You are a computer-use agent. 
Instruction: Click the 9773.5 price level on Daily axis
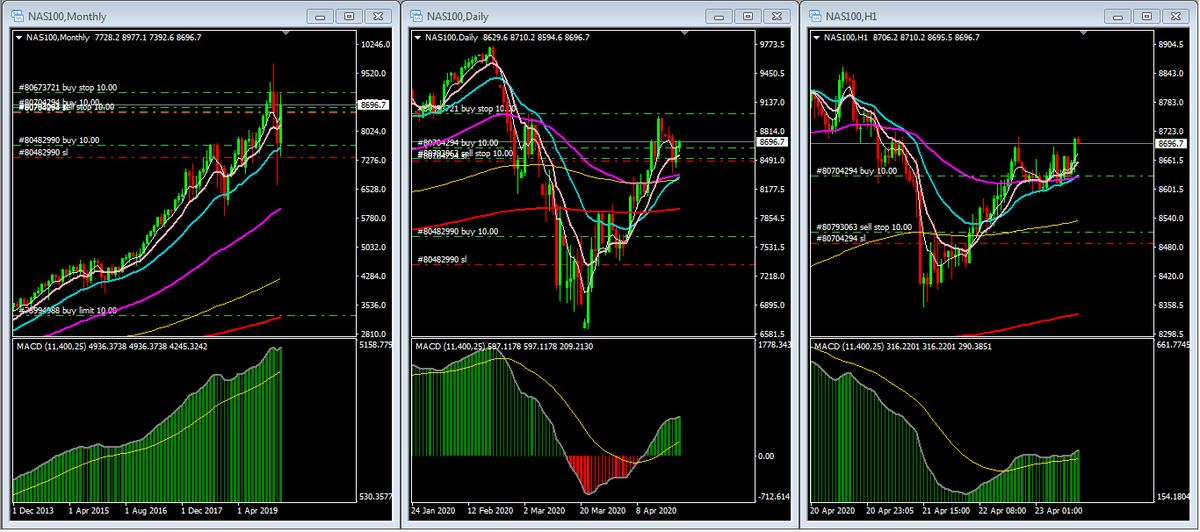773,45
